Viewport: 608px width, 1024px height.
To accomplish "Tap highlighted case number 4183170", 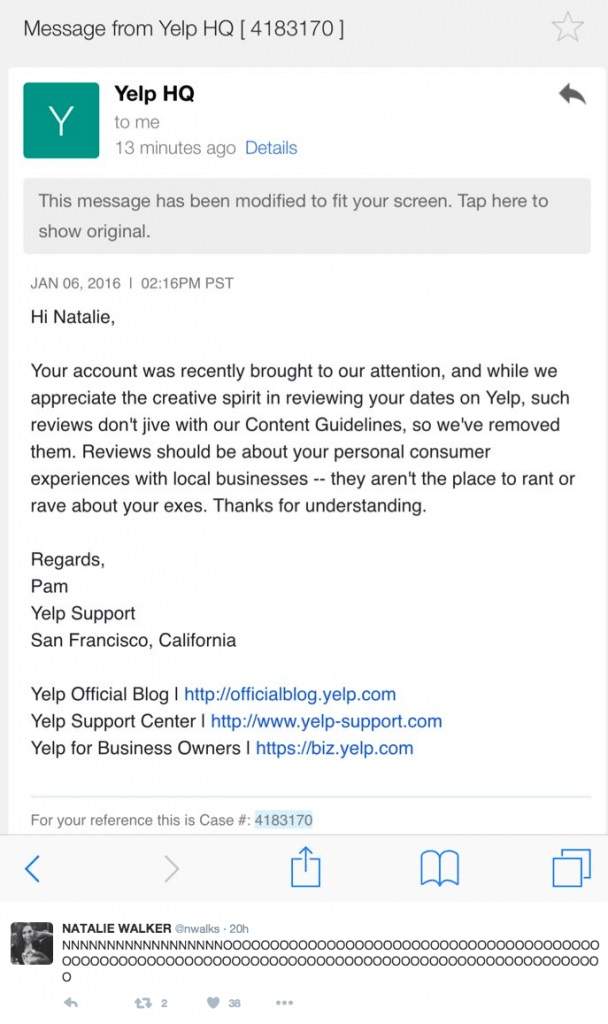I will [284, 820].
